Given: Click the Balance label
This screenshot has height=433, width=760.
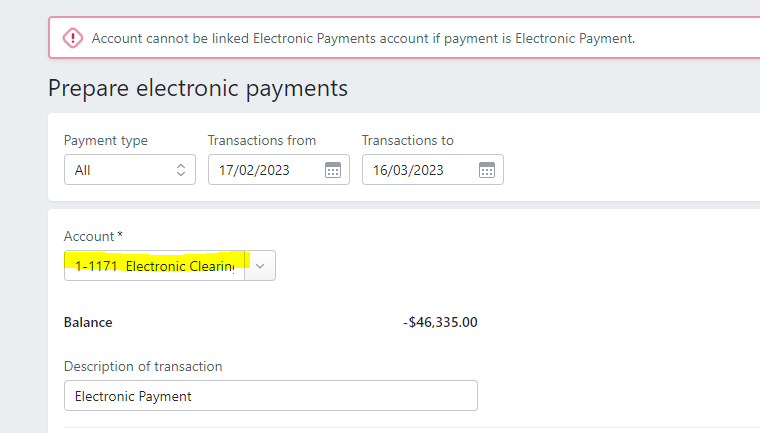Looking at the screenshot, I should [x=88, y=322].
